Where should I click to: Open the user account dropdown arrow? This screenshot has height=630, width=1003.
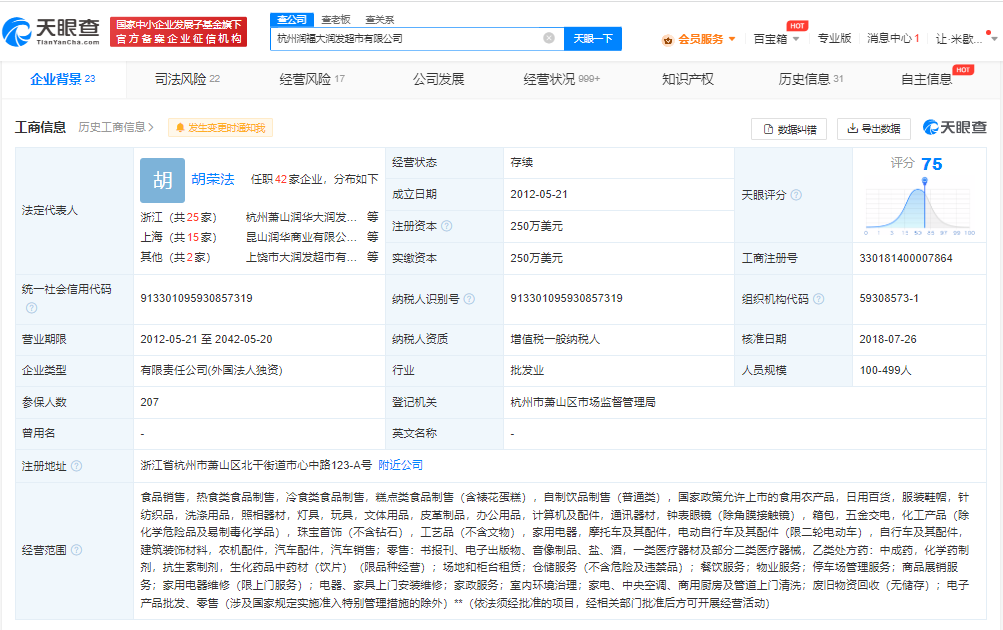tap(993, 39)
